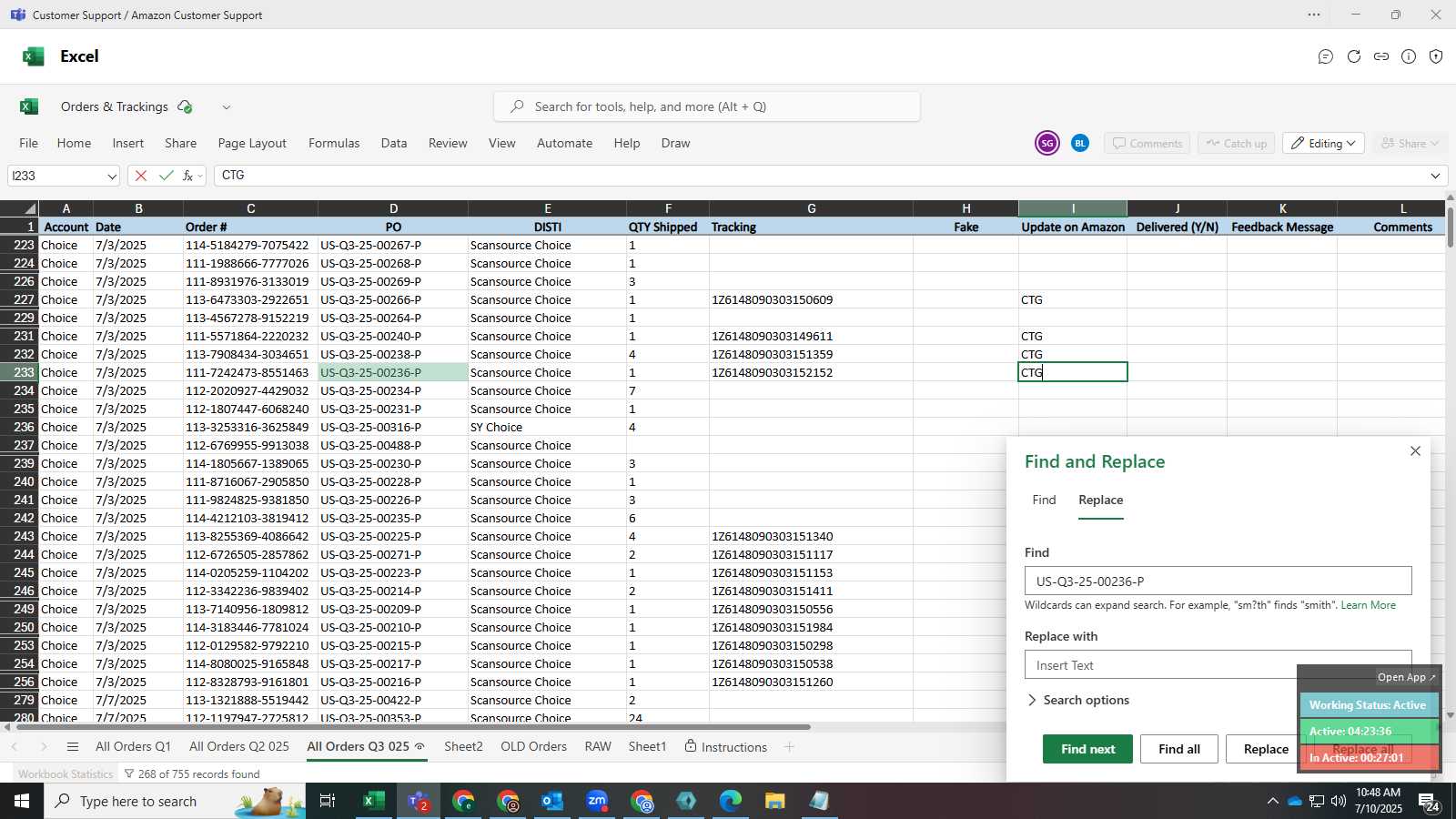Select row 236 header

(x=19, y=427)
